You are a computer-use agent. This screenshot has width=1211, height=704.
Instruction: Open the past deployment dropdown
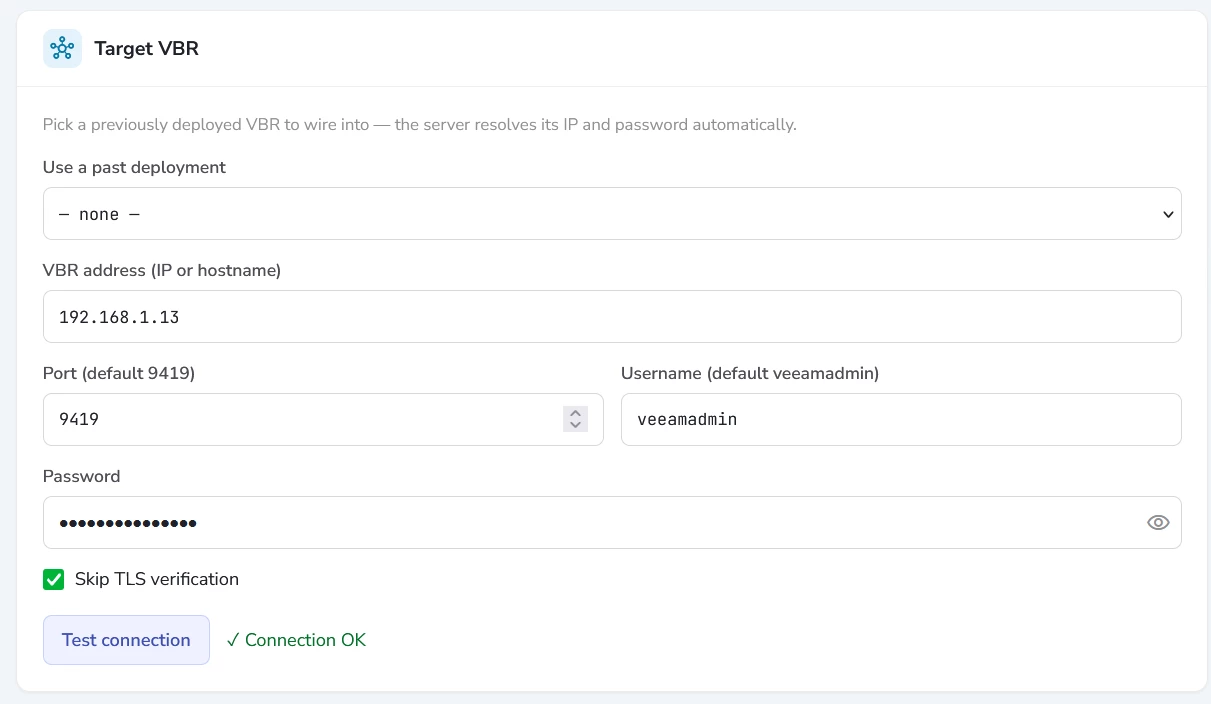(612, 213)
